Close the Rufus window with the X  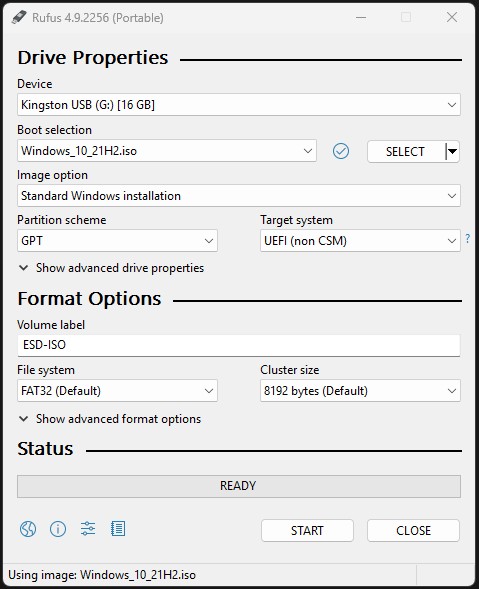452,17
